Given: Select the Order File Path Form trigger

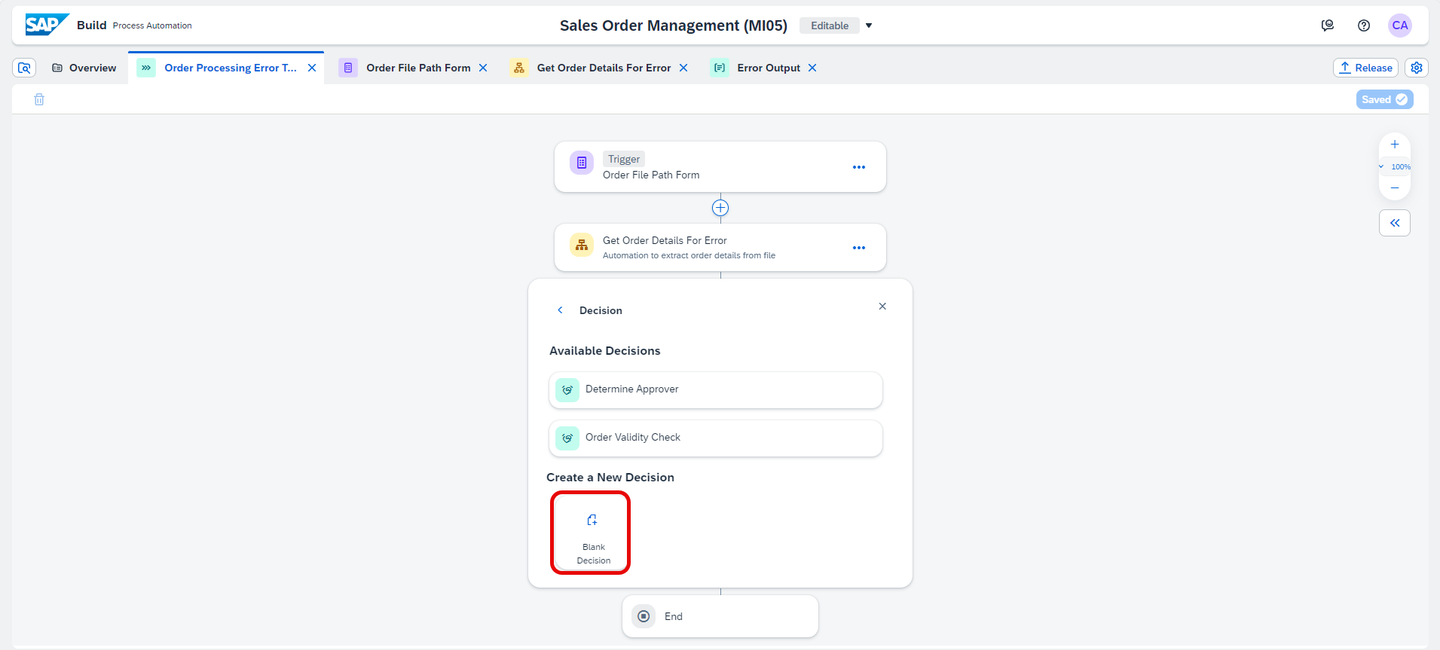Looking at the screenshot, I should 720,166.
